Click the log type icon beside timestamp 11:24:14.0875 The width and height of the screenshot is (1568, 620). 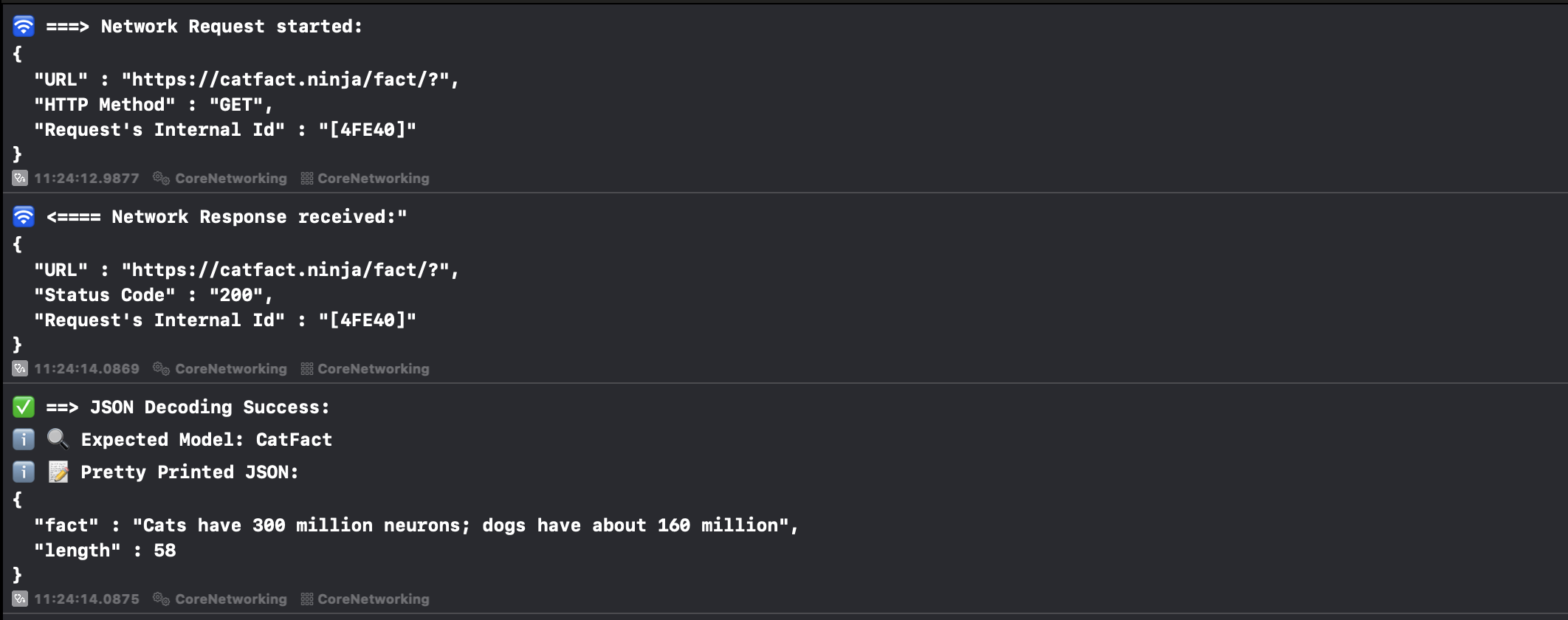click(x=20, y=599)
